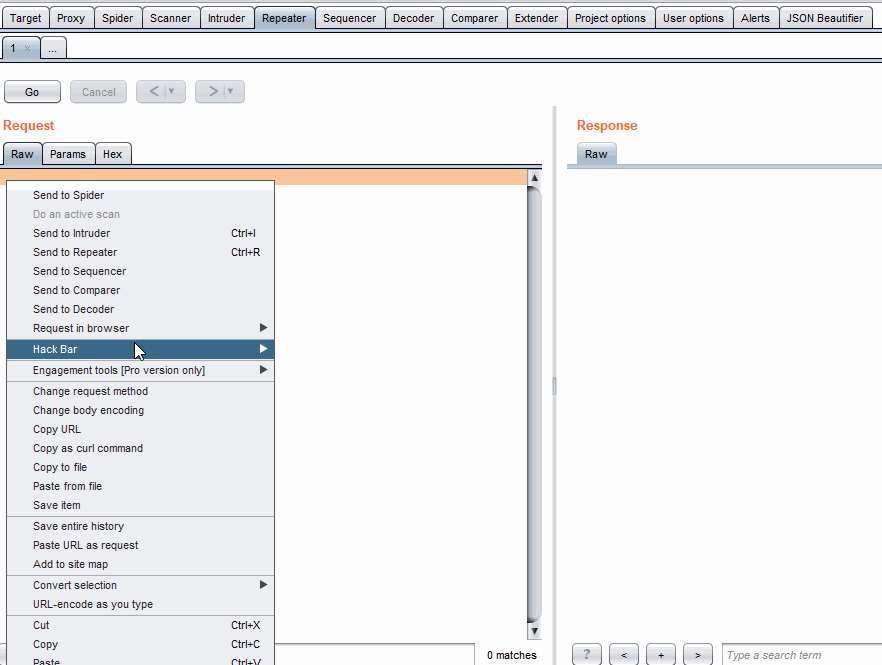Screen dimensions: 882x665
Task: Add new Repeater tab with ellipsis tab
Action: 53,48
